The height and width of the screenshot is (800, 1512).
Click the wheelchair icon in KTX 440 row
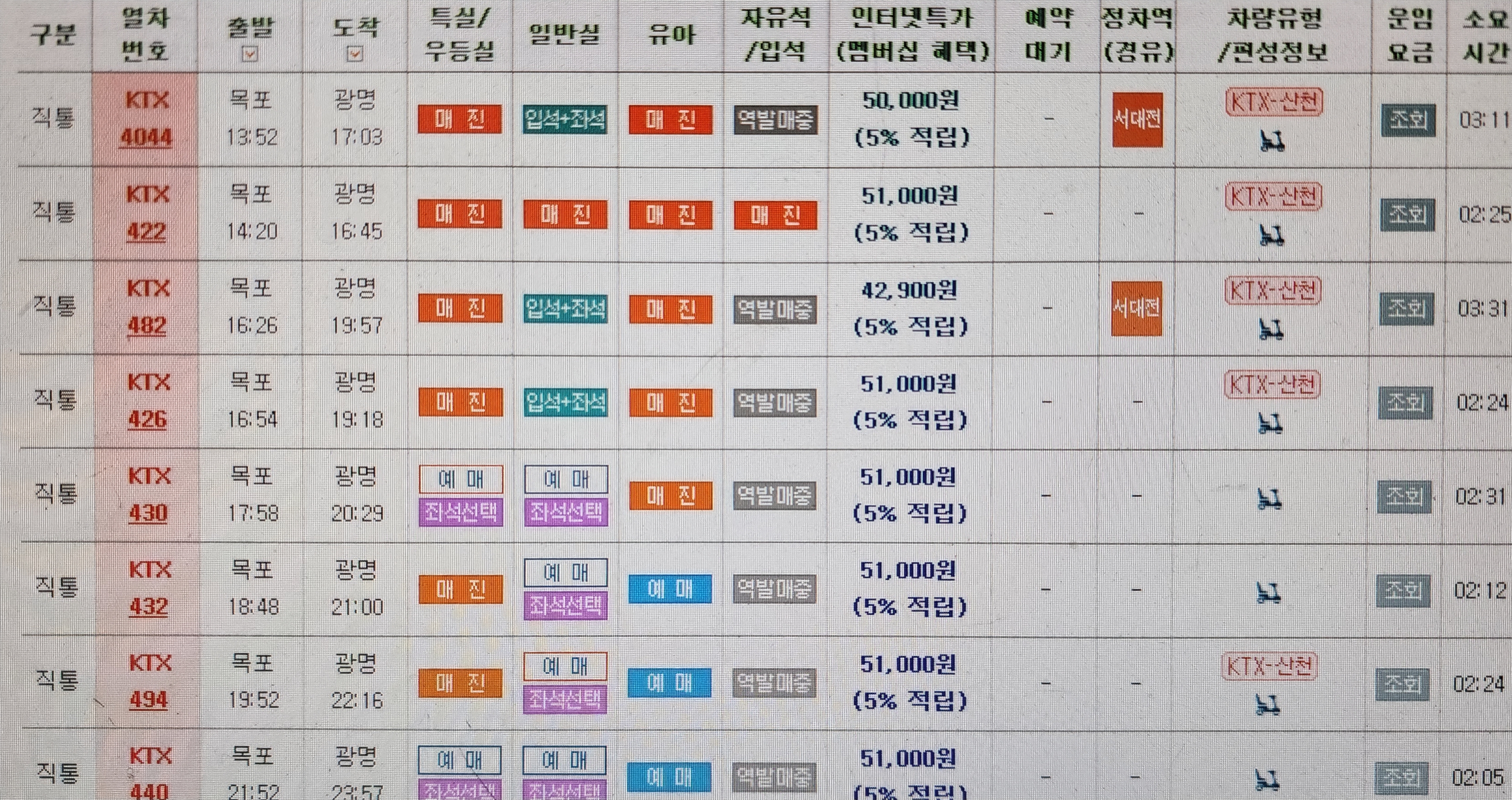[1267, 780]
